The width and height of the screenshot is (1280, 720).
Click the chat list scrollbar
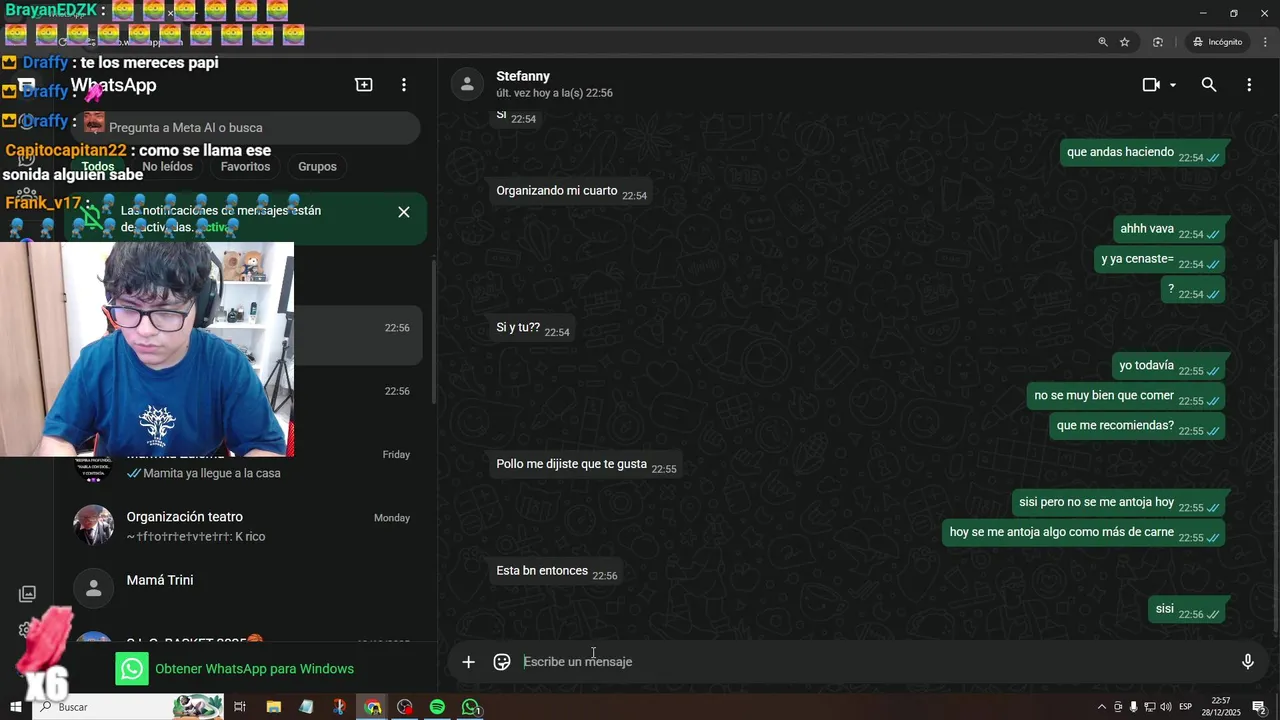(x=433, y=330)
